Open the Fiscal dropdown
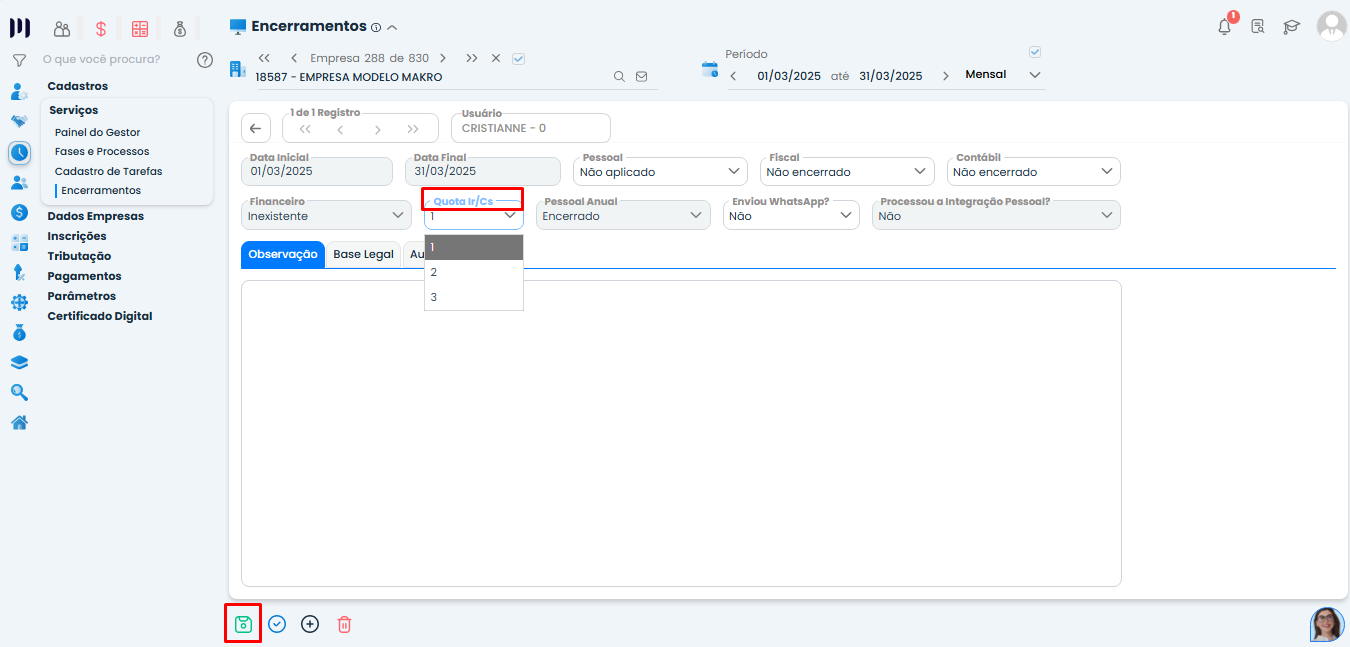This screenshot has width=1350, height=647. coord(846,172)
